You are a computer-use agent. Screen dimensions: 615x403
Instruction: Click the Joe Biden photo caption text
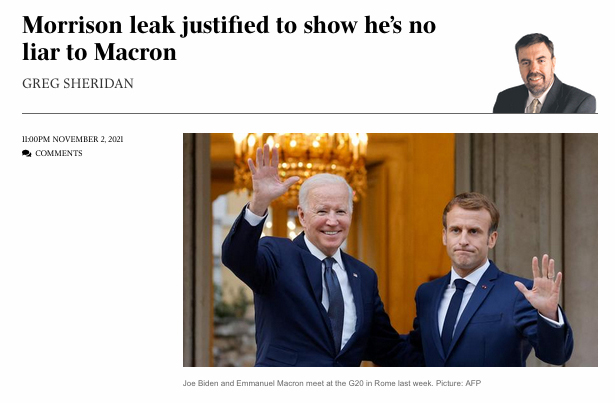click(331, 383)
